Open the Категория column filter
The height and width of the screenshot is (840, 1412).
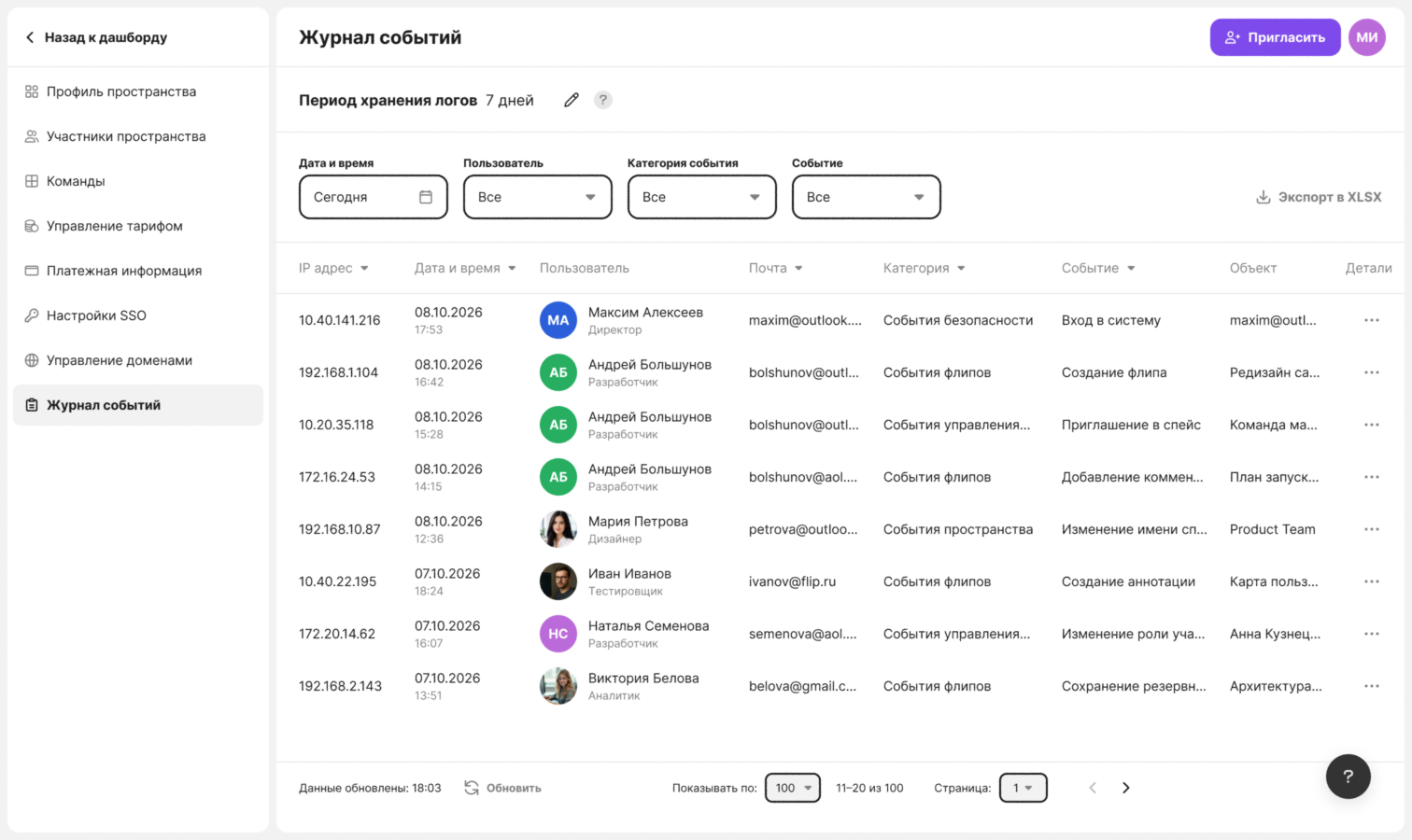925,268
